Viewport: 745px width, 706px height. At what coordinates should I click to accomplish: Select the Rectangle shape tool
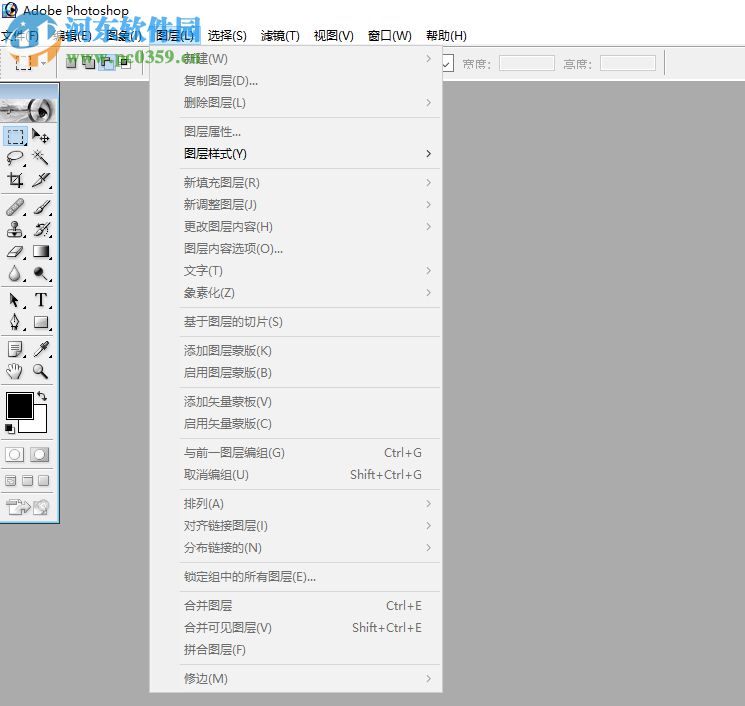pos(41,322)
